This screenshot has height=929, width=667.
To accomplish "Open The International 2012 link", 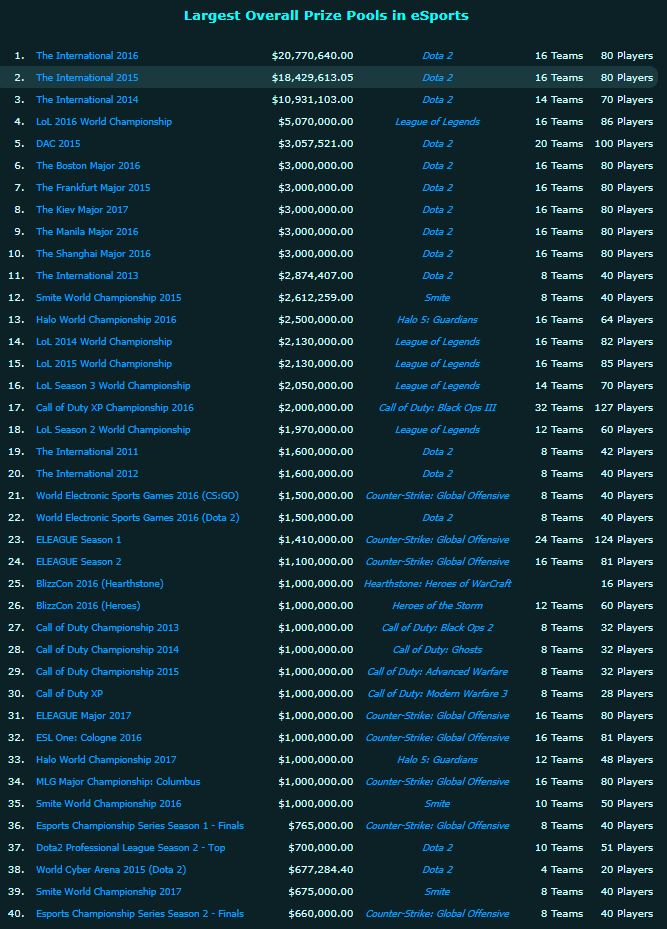I will pyautogui.click(x=87, y=473).
